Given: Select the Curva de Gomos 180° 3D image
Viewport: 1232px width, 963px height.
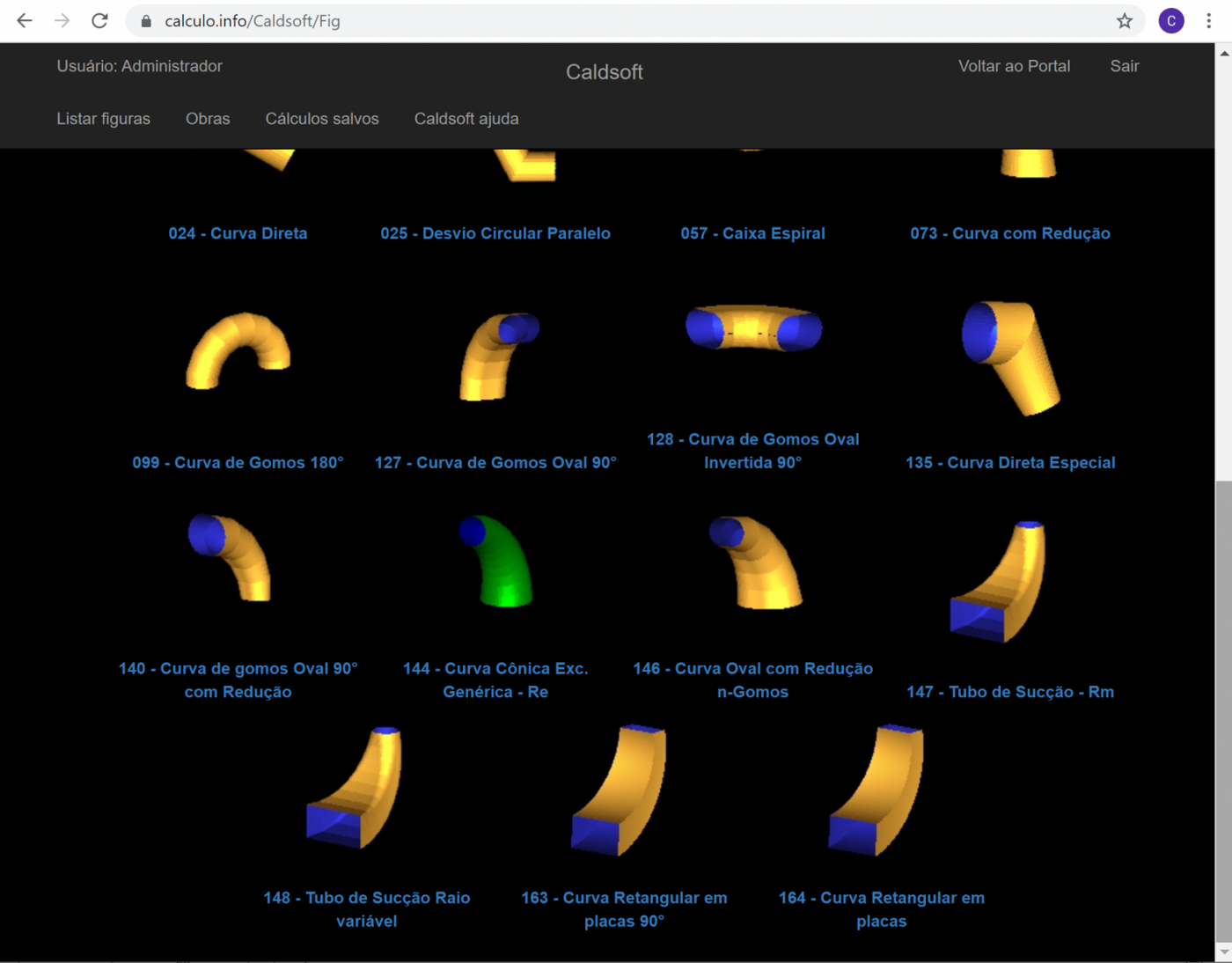Looking at the screenshot, I should (238, 350).
